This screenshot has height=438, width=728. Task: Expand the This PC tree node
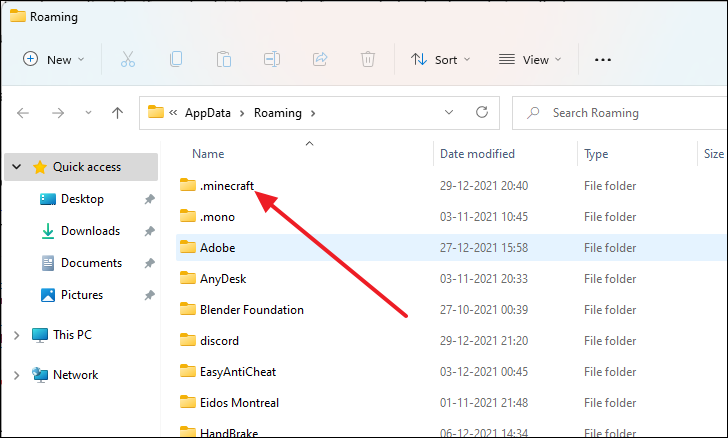pyautogui.click(x=17, y=335)
